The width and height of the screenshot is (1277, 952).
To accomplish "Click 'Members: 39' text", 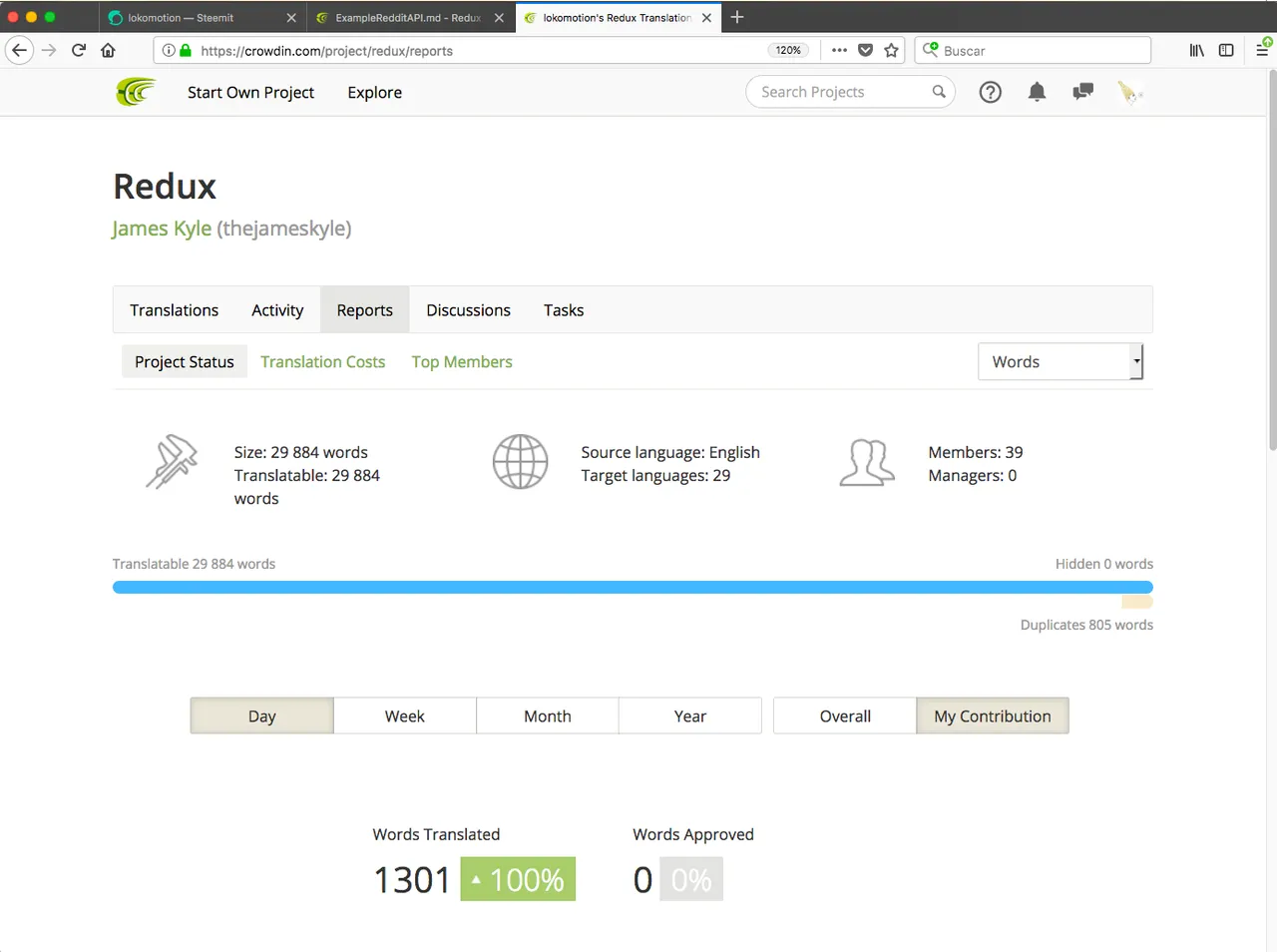I will coord(975,452).
